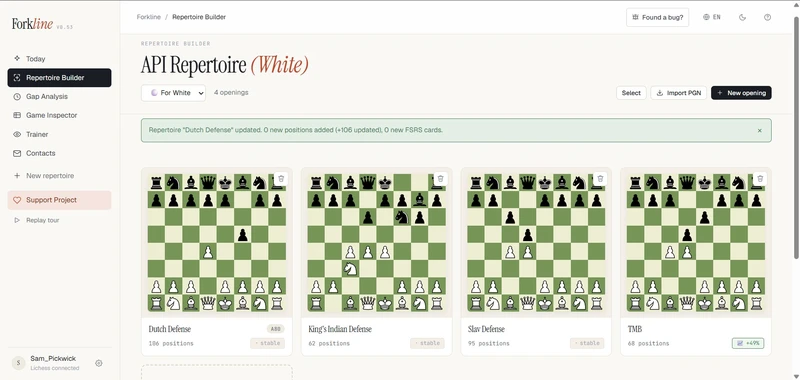Viewport: 800px width, 380px height.
Task: Click the Import PGN download icon
Action: tap(660, 93)
